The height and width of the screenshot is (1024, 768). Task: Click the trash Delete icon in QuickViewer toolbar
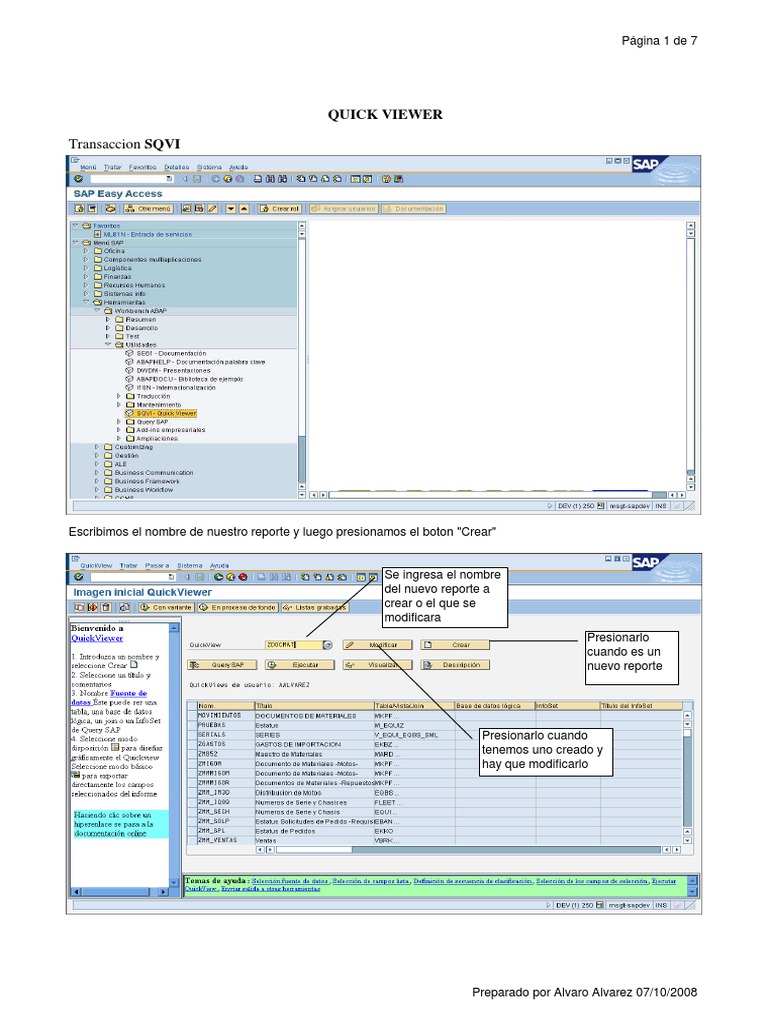tap(106, 607)
